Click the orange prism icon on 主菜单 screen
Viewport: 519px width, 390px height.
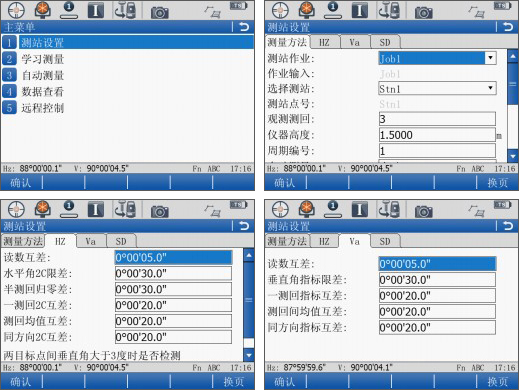click(x=43, y=10)
